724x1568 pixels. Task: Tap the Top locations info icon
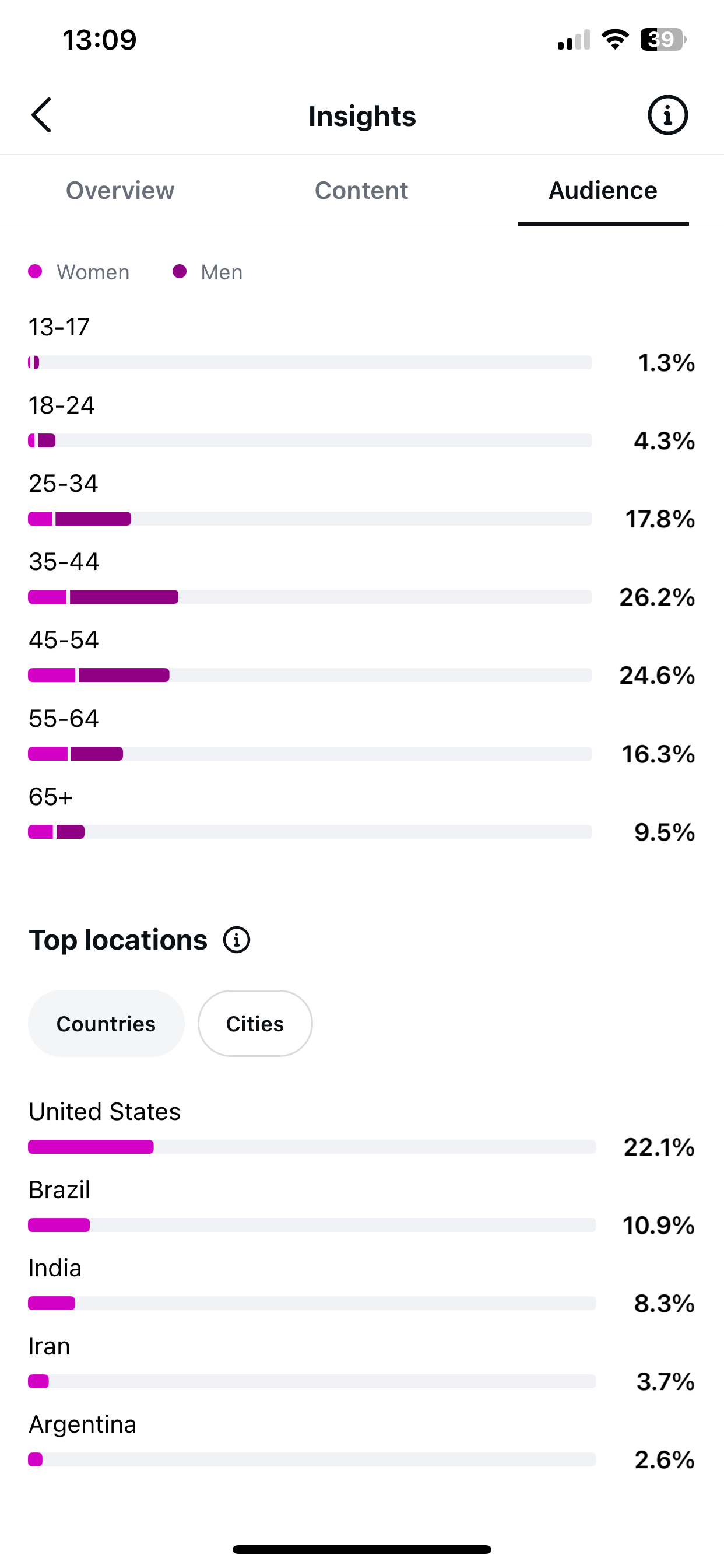click(x=237, y=940)
